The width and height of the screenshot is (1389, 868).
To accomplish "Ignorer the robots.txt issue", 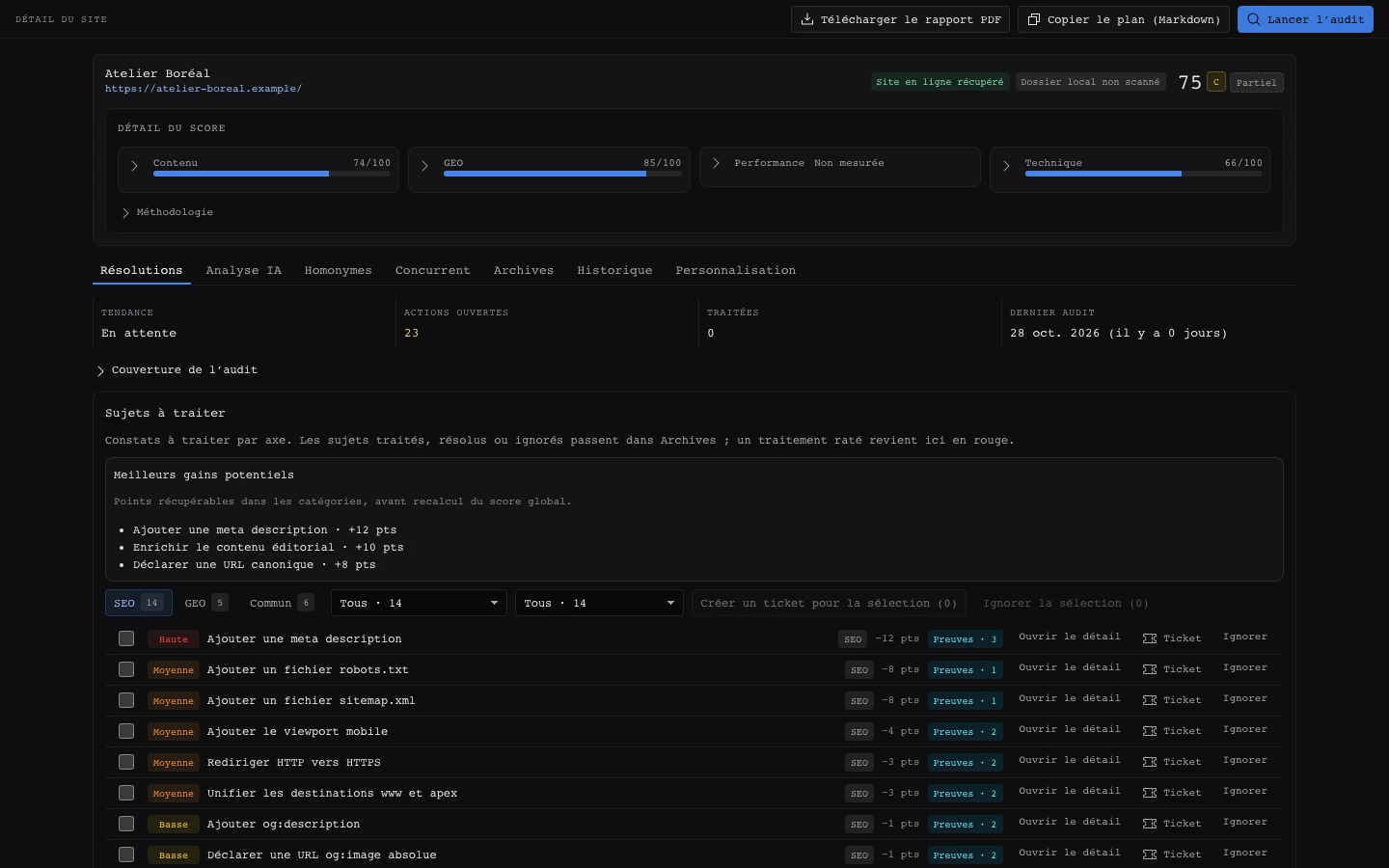I will 1245,667.
